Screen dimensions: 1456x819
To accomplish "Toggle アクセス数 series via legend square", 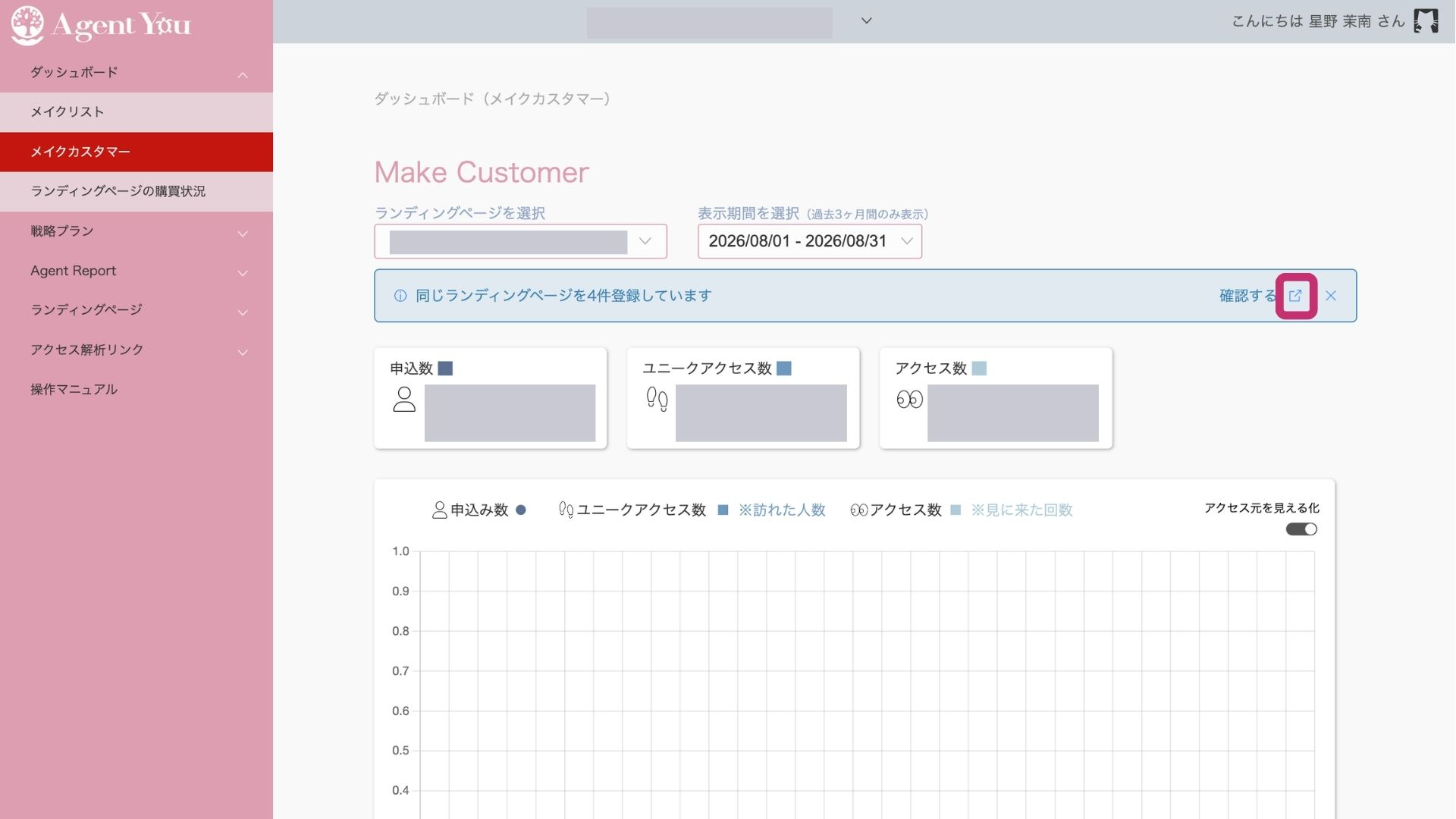I will pyautogui.click(x=955, y=510).
